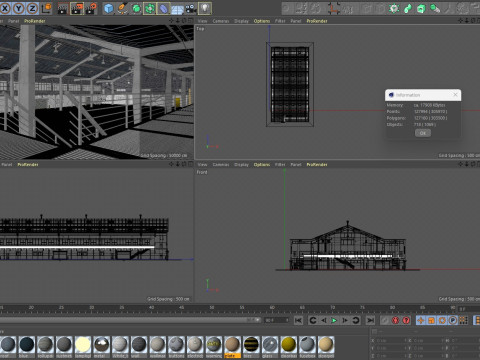Open the Panel menu in the Front viewport
Viewport: 480px width, 360px height.
(x=296, y=164)
